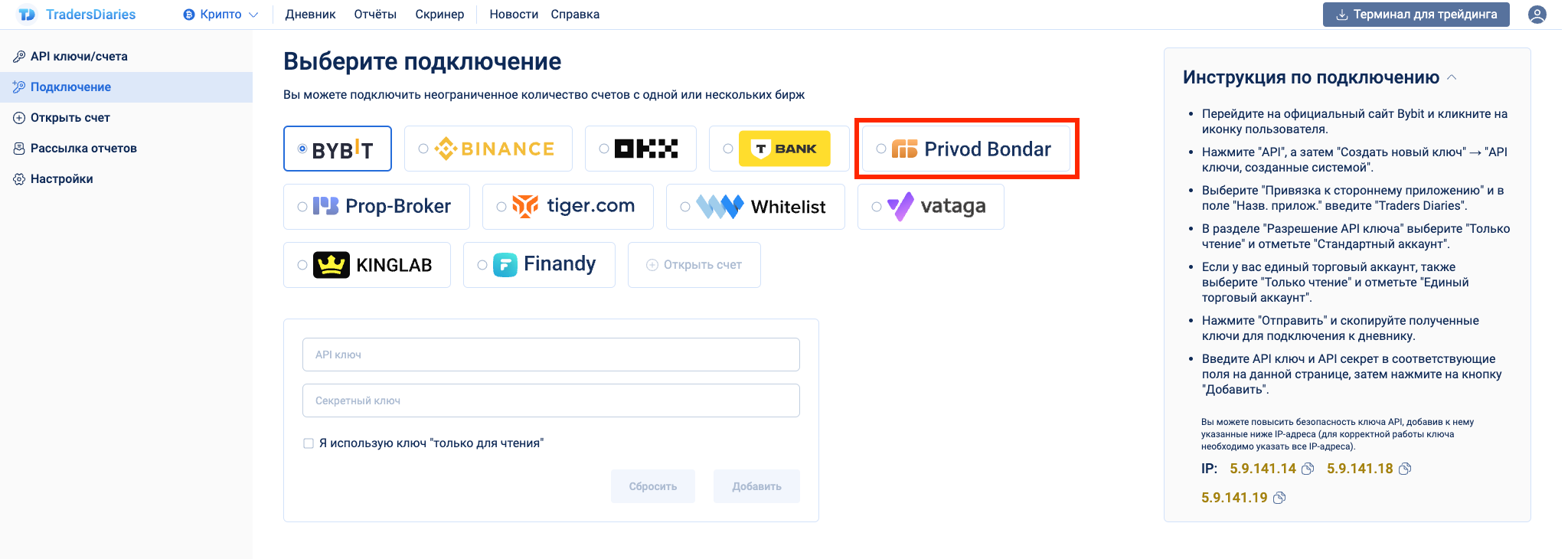
Task: Click the TradersDiaries logo icon
Action: coord(27,15)
